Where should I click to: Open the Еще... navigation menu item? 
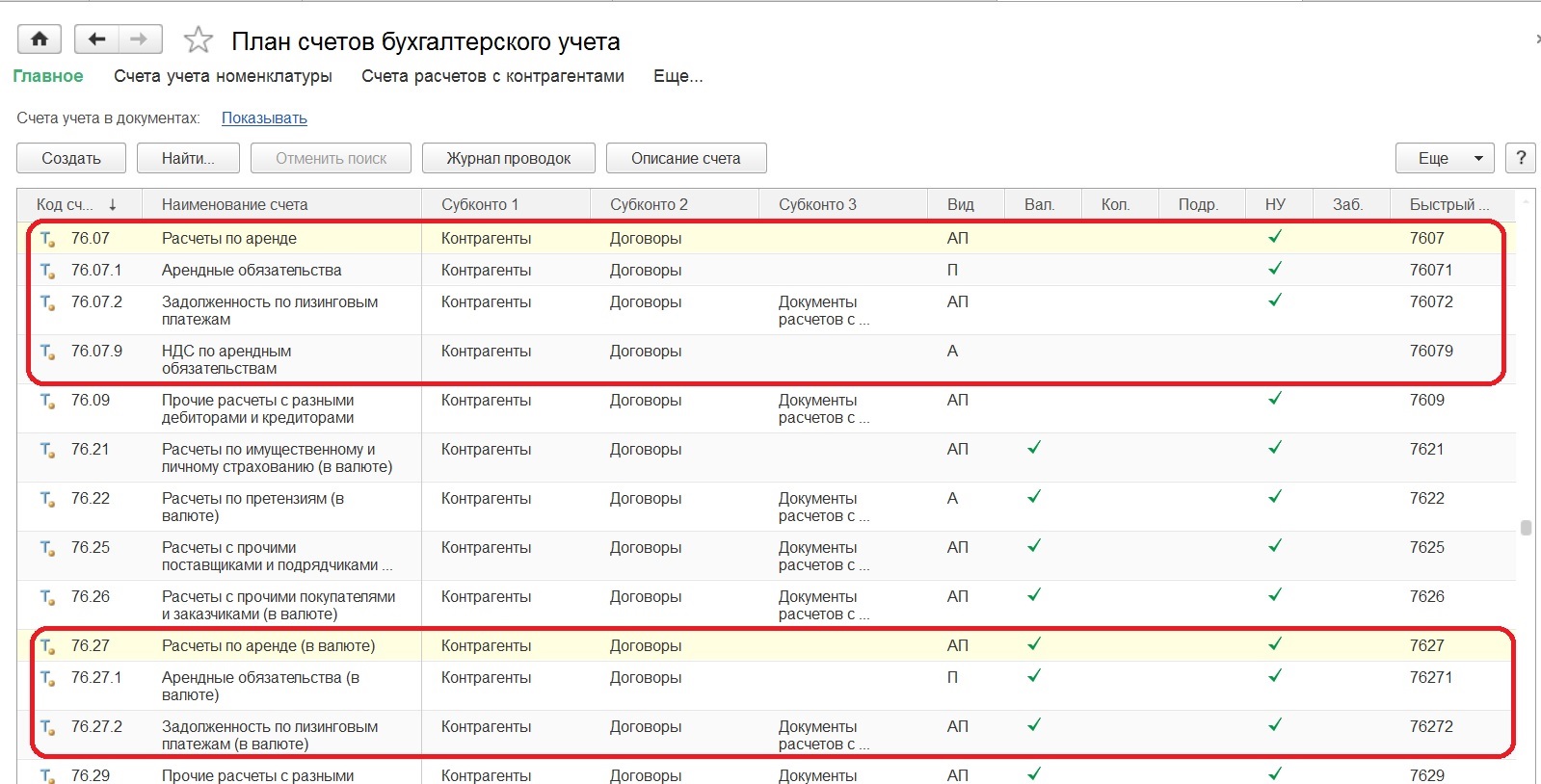[678, 76]
